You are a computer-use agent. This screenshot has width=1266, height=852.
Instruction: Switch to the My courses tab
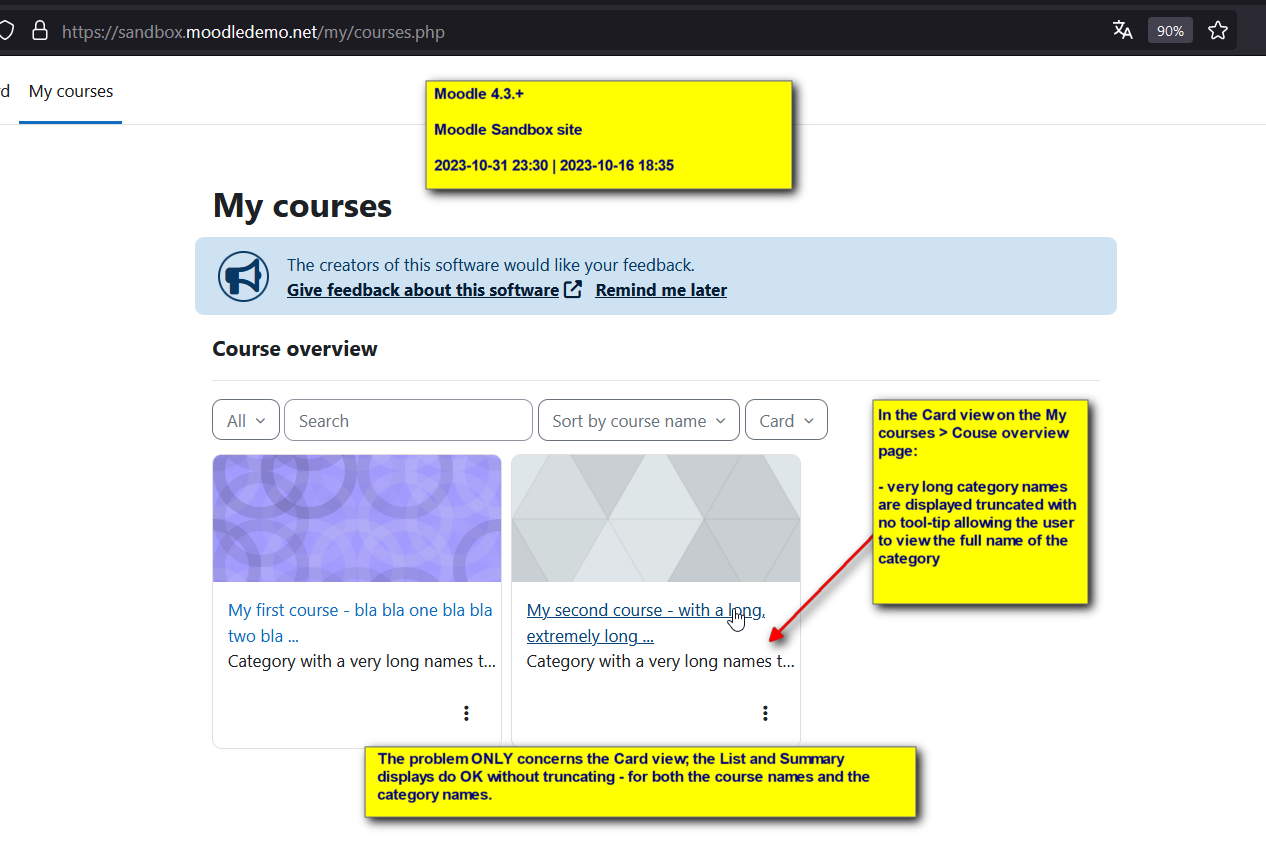[x=71, y=91]
